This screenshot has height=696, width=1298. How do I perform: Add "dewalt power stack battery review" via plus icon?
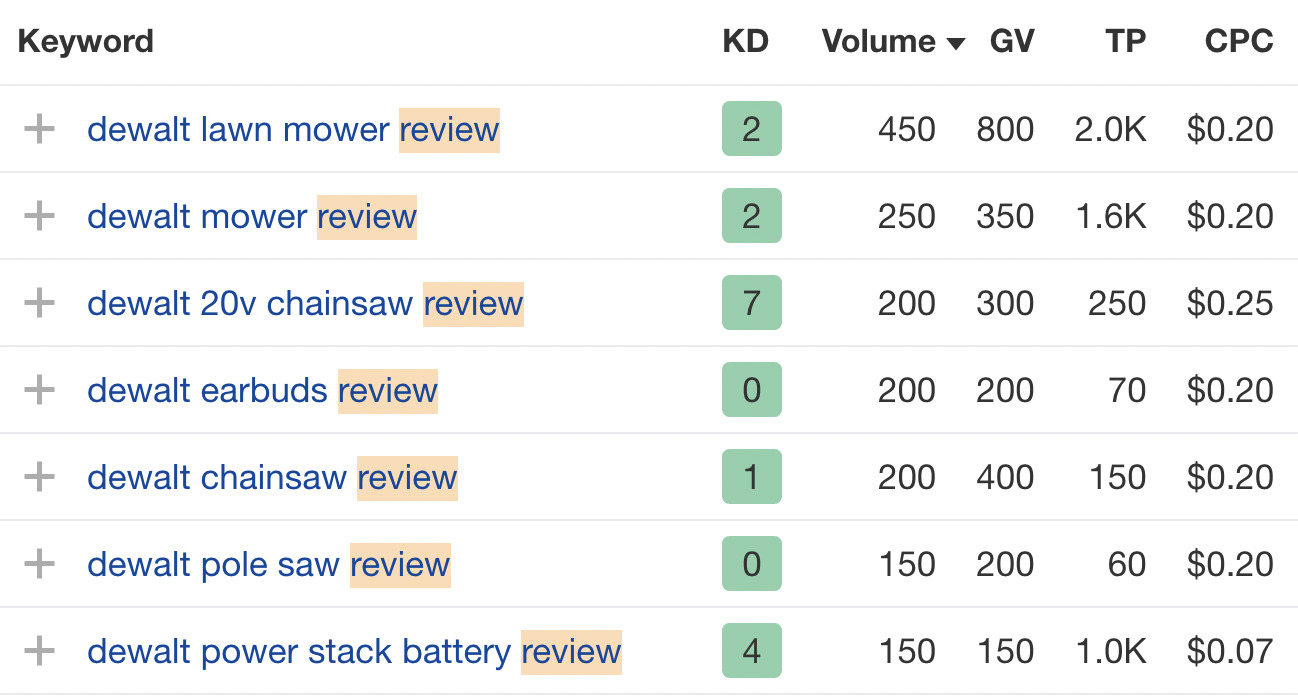(x=40, y=651)
